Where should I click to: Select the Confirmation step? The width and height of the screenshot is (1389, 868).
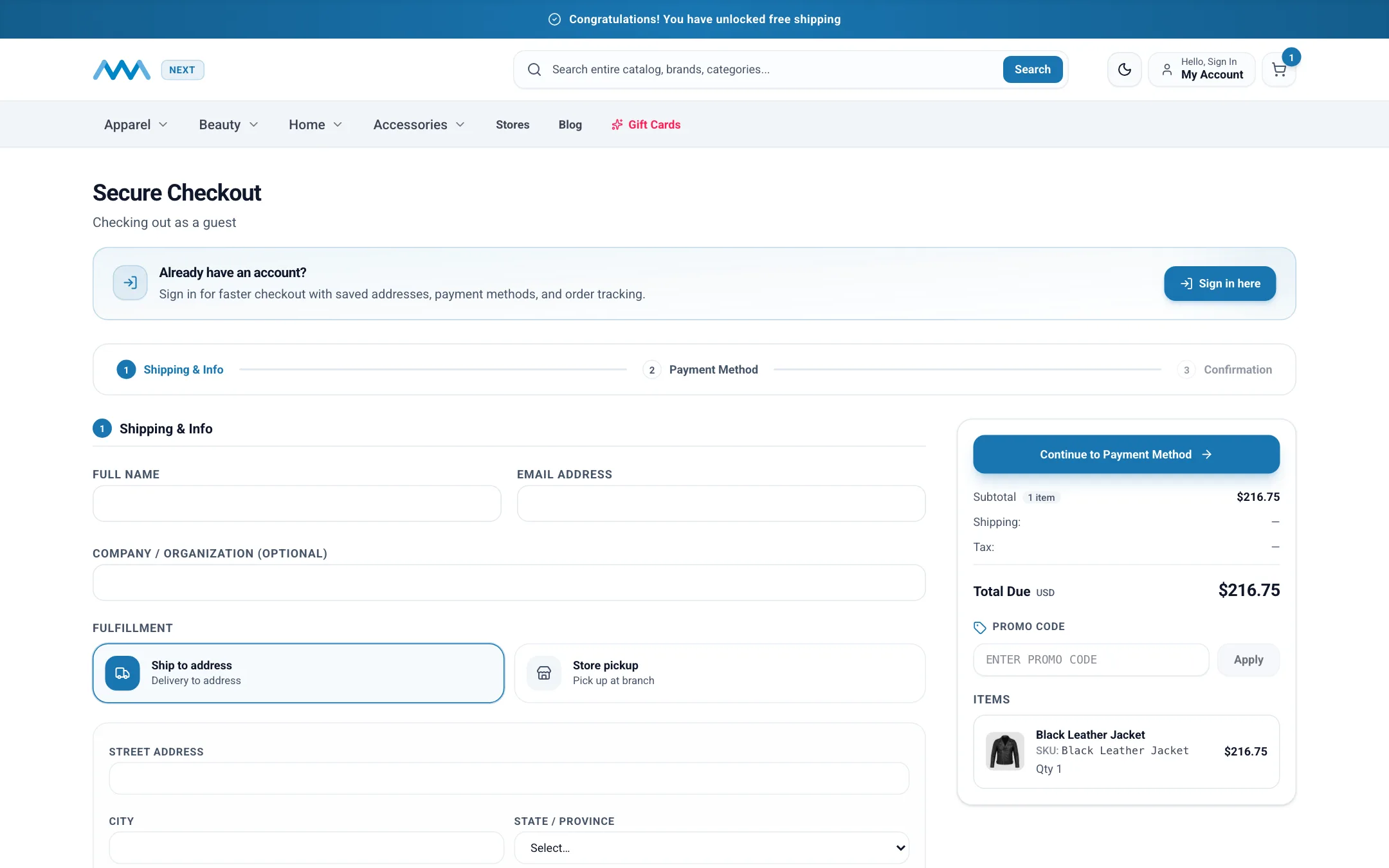(1224, 370)
